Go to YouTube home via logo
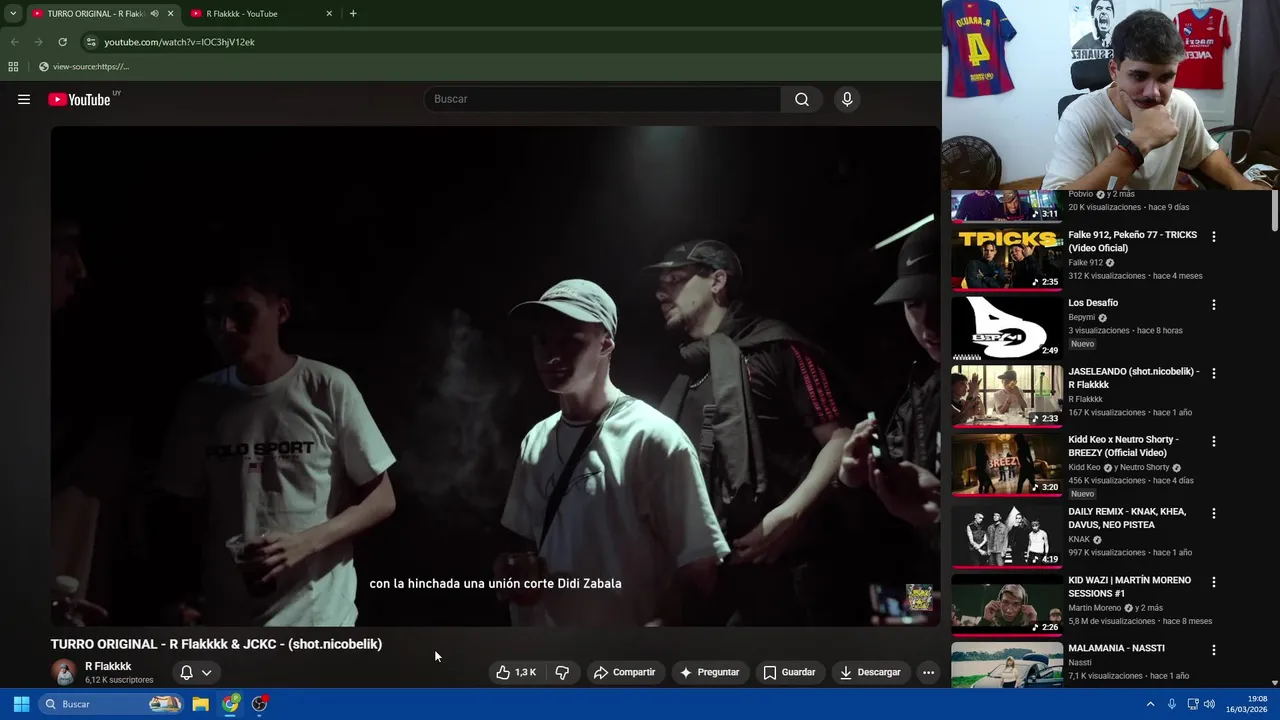1280x720 pixels. click(x=79, y=99)
